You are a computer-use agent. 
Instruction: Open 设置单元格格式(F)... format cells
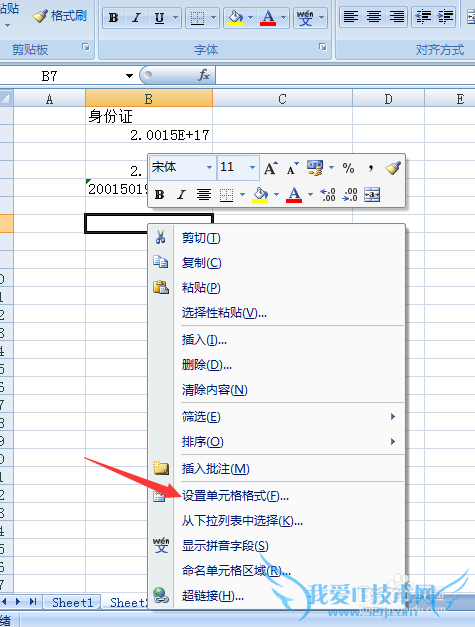277,496
